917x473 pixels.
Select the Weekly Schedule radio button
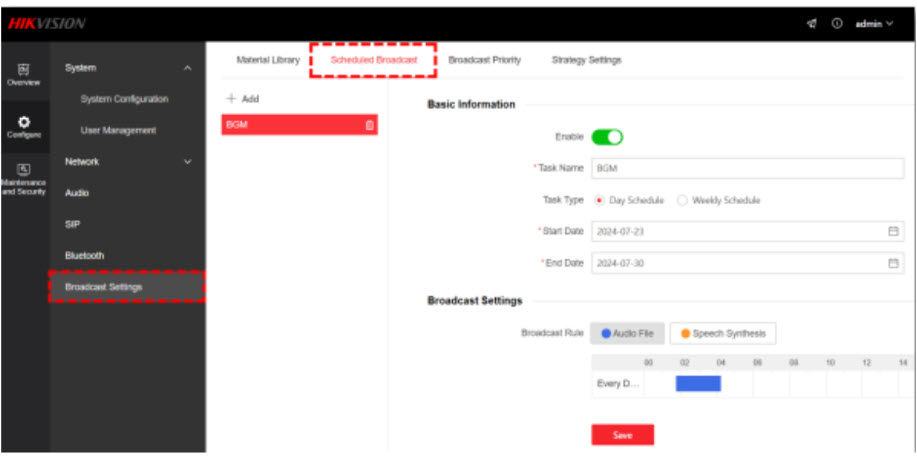click(x=682, y=200)
